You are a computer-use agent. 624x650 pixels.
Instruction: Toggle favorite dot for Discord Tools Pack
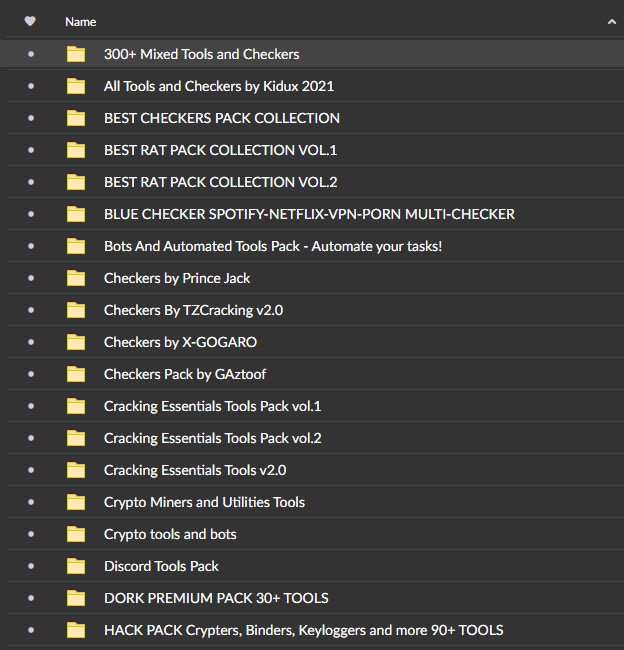click(31, 565)
